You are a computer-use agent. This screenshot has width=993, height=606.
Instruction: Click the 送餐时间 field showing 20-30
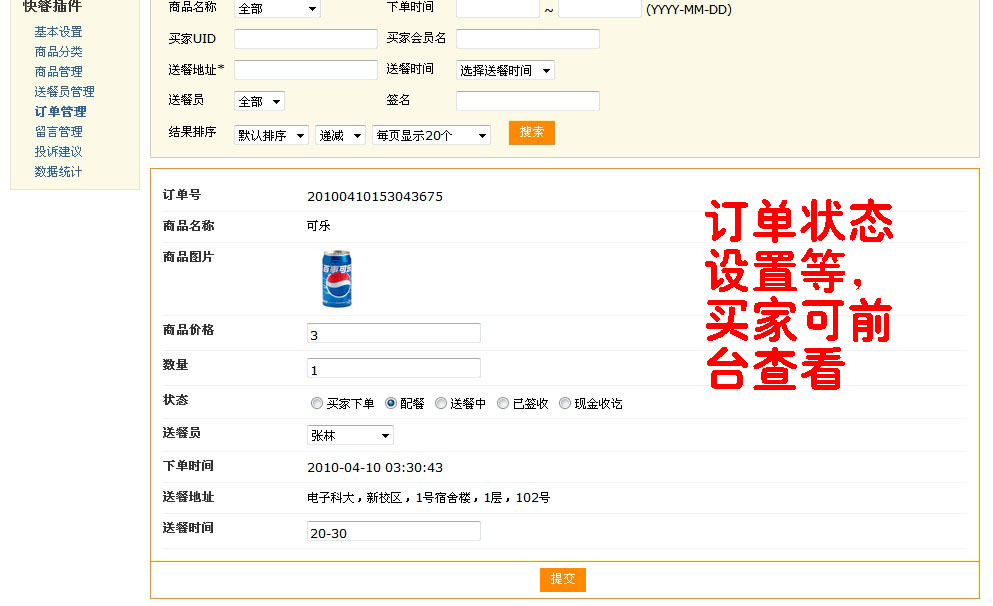(x=394, y=531)
